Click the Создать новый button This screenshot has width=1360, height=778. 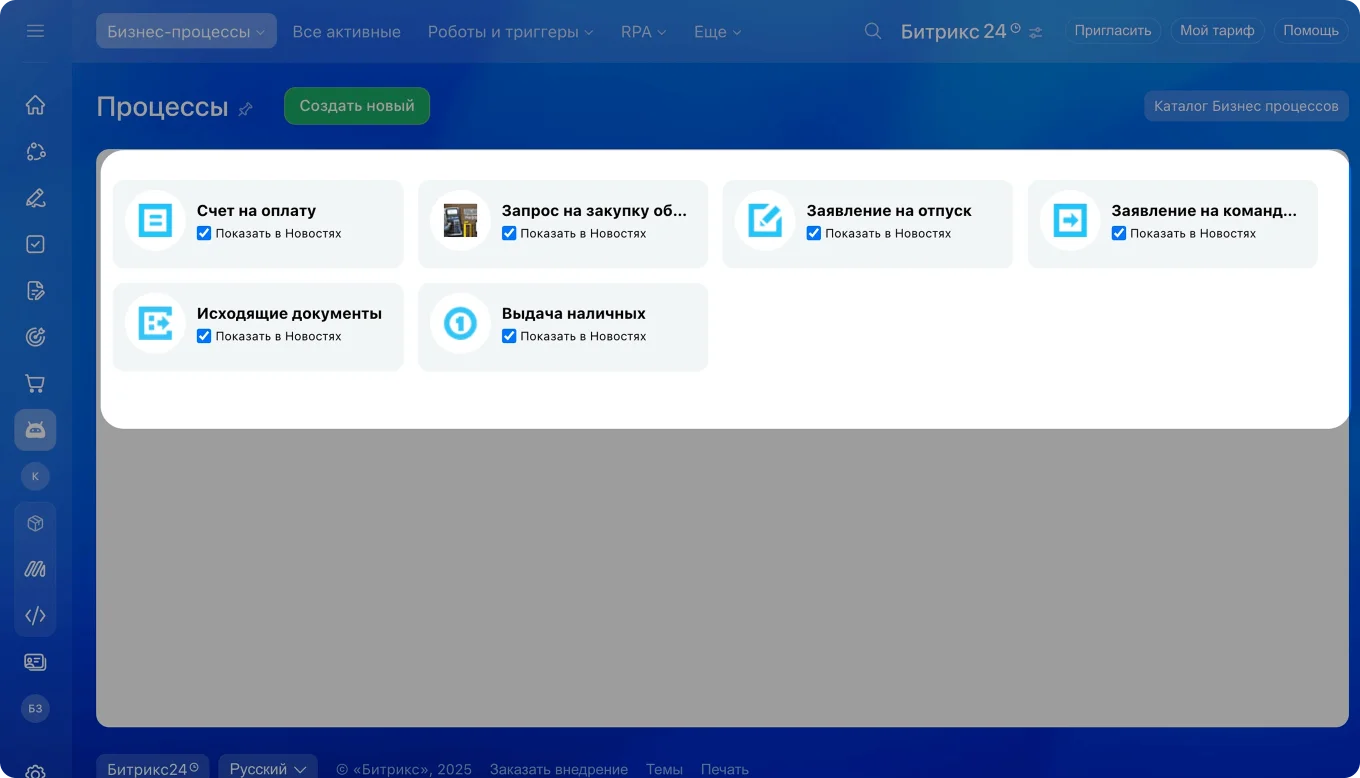click(x=357, y=106)
